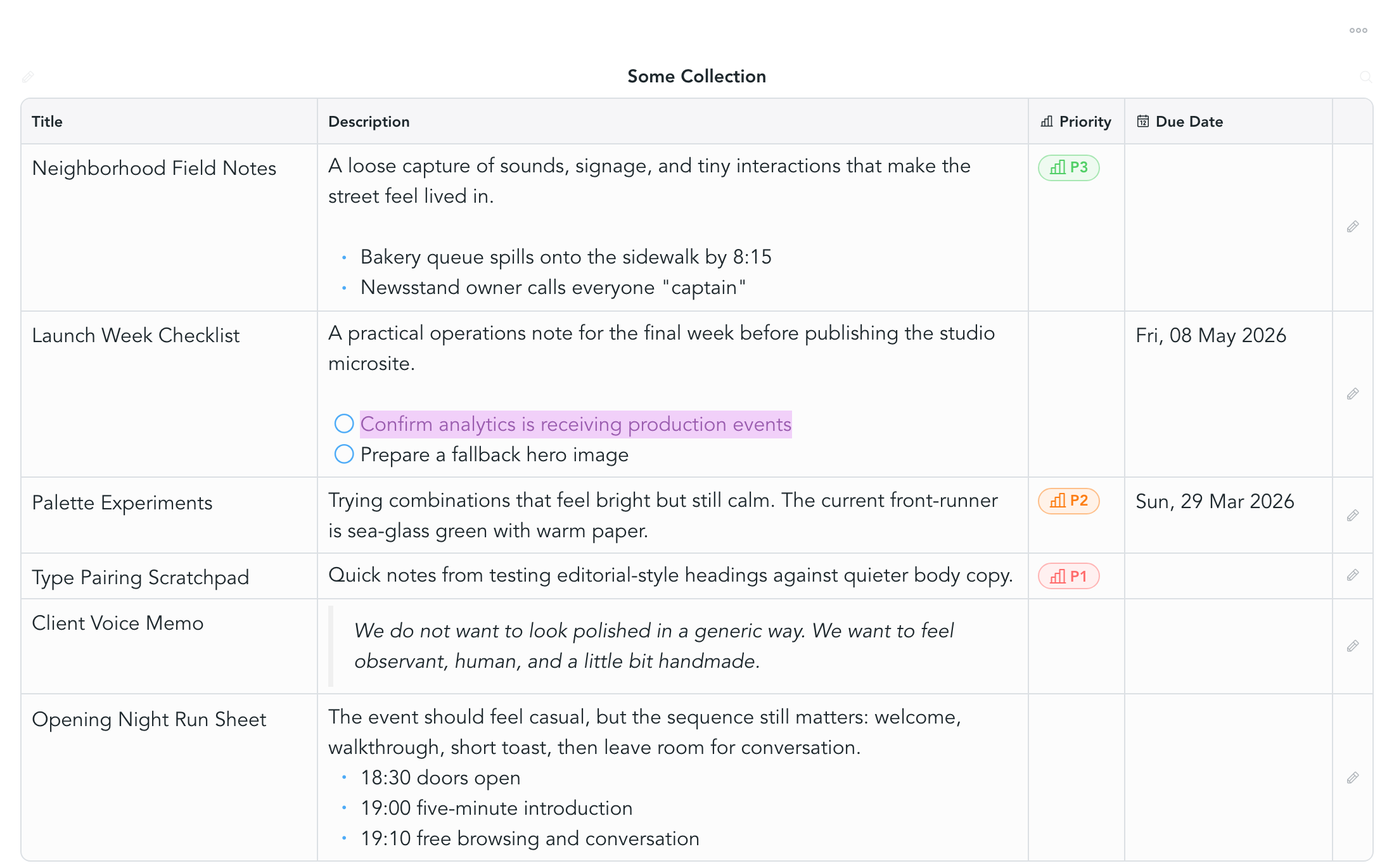Click the Due Date column header
The width and height of the screenshot is (1394, 868).
[x=1189, y=120]
